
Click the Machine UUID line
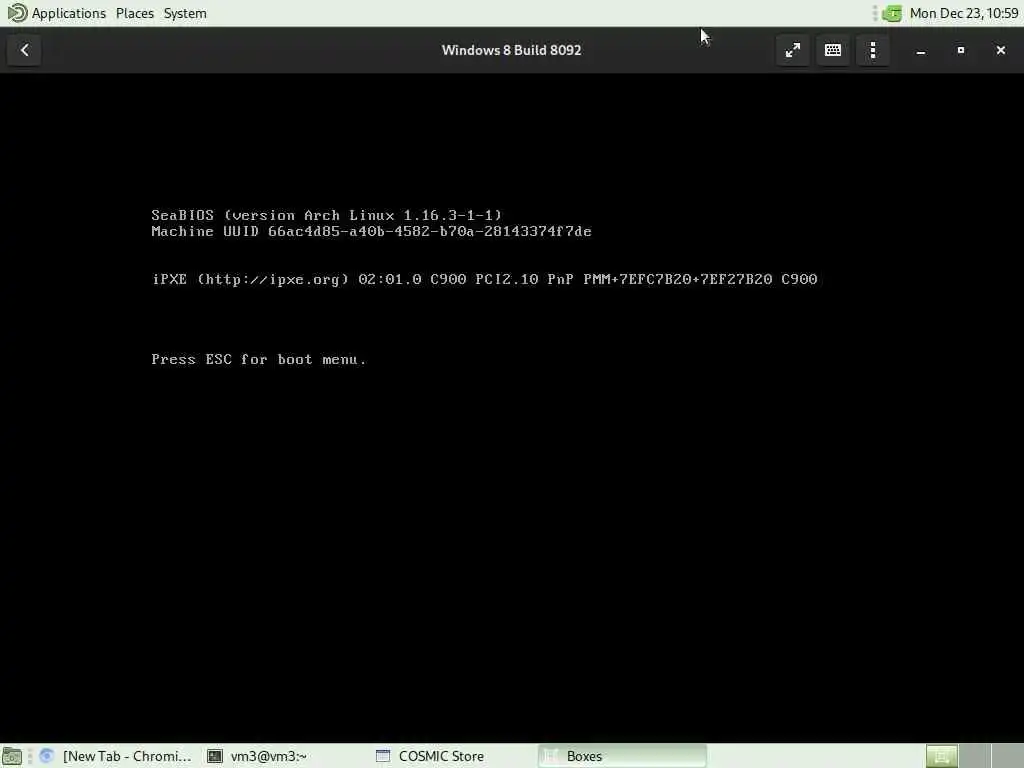(x=371, y=231)
